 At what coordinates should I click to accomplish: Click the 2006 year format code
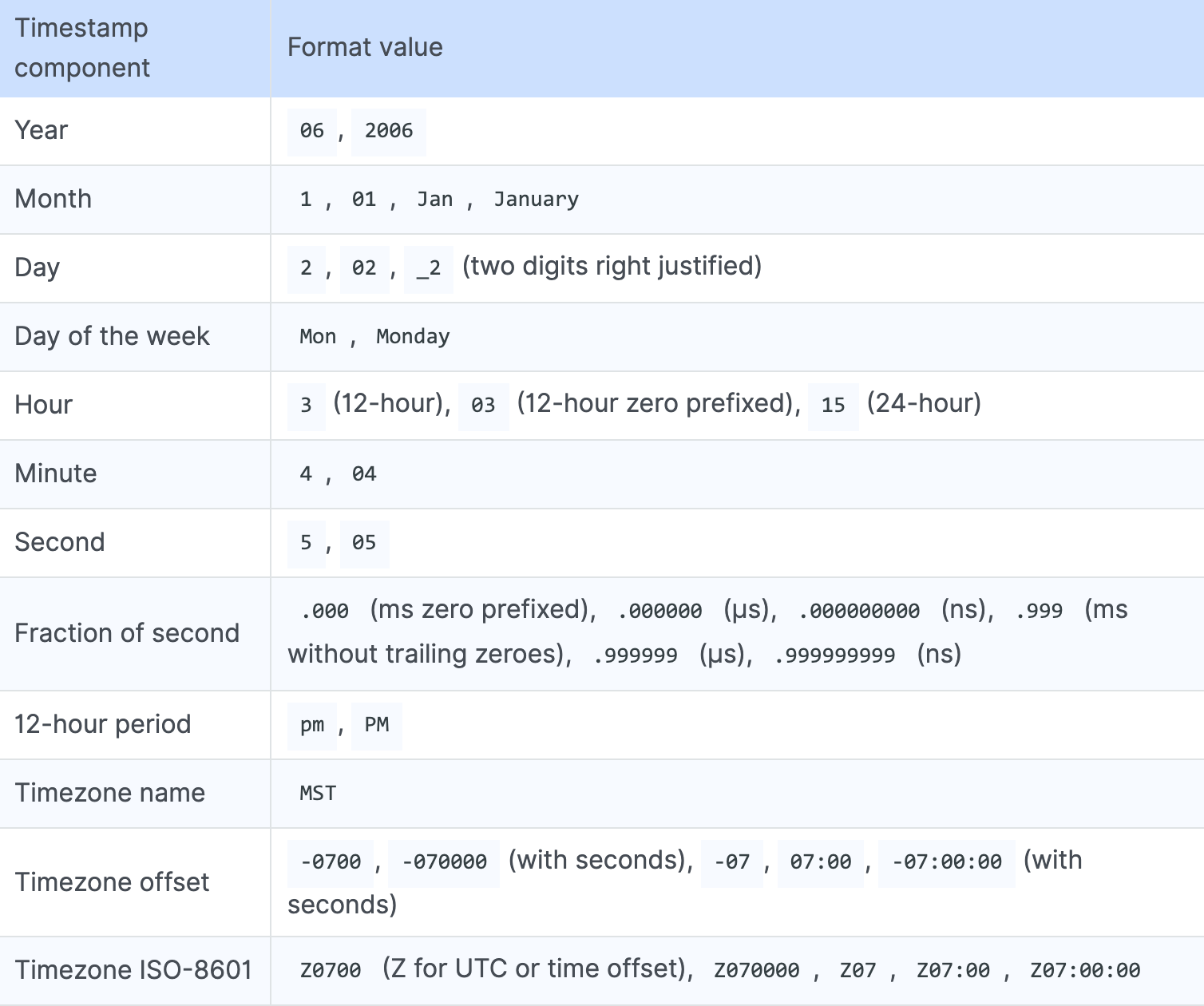click(389, 131)
